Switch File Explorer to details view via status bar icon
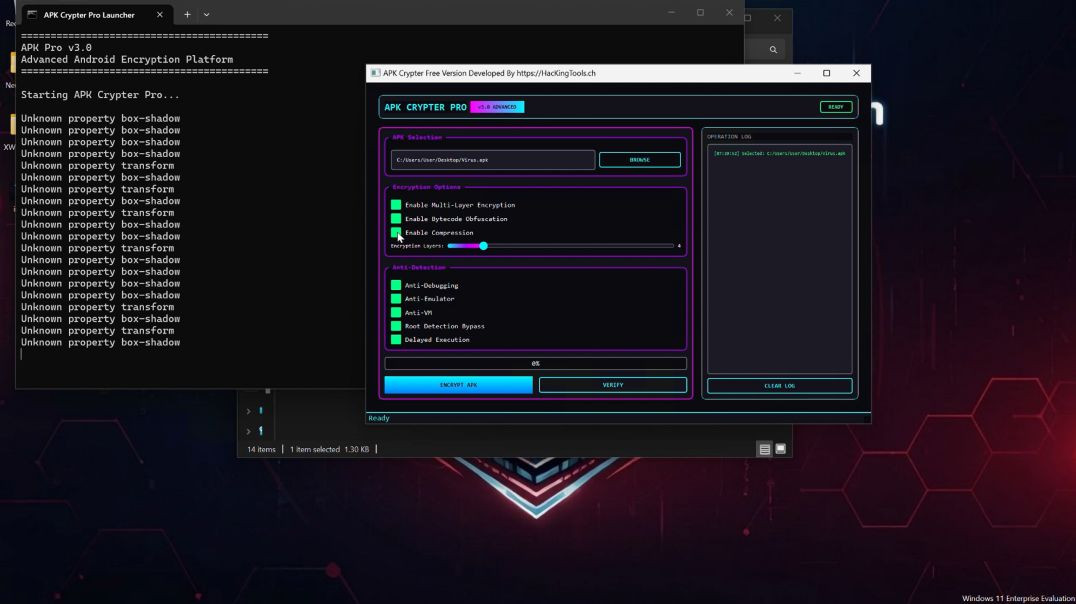 pyautogui.click(x=765, y=449)
